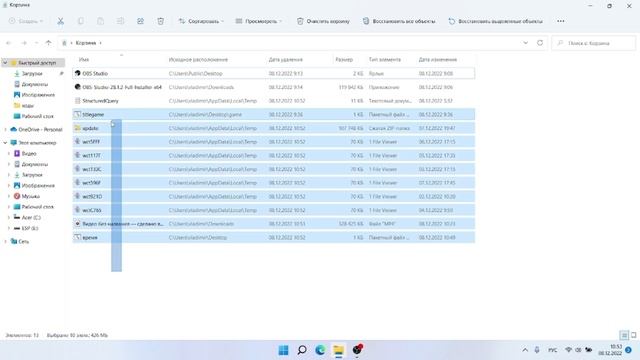This screenshot has width=640, height=360.
Task: Open taskbar Search
Action: click(x=302, y=350)
